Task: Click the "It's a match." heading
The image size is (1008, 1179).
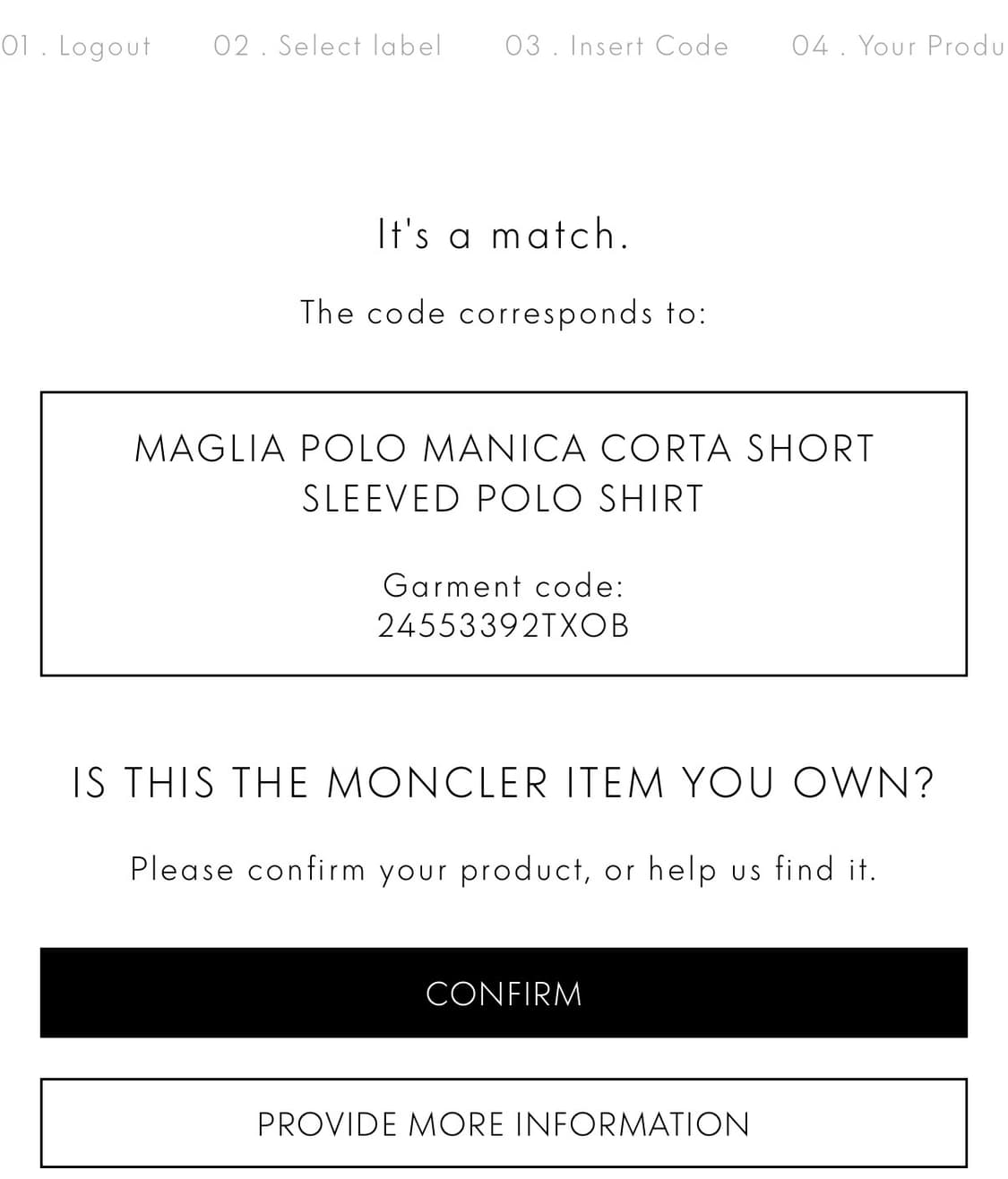Action: coord(504,235)
